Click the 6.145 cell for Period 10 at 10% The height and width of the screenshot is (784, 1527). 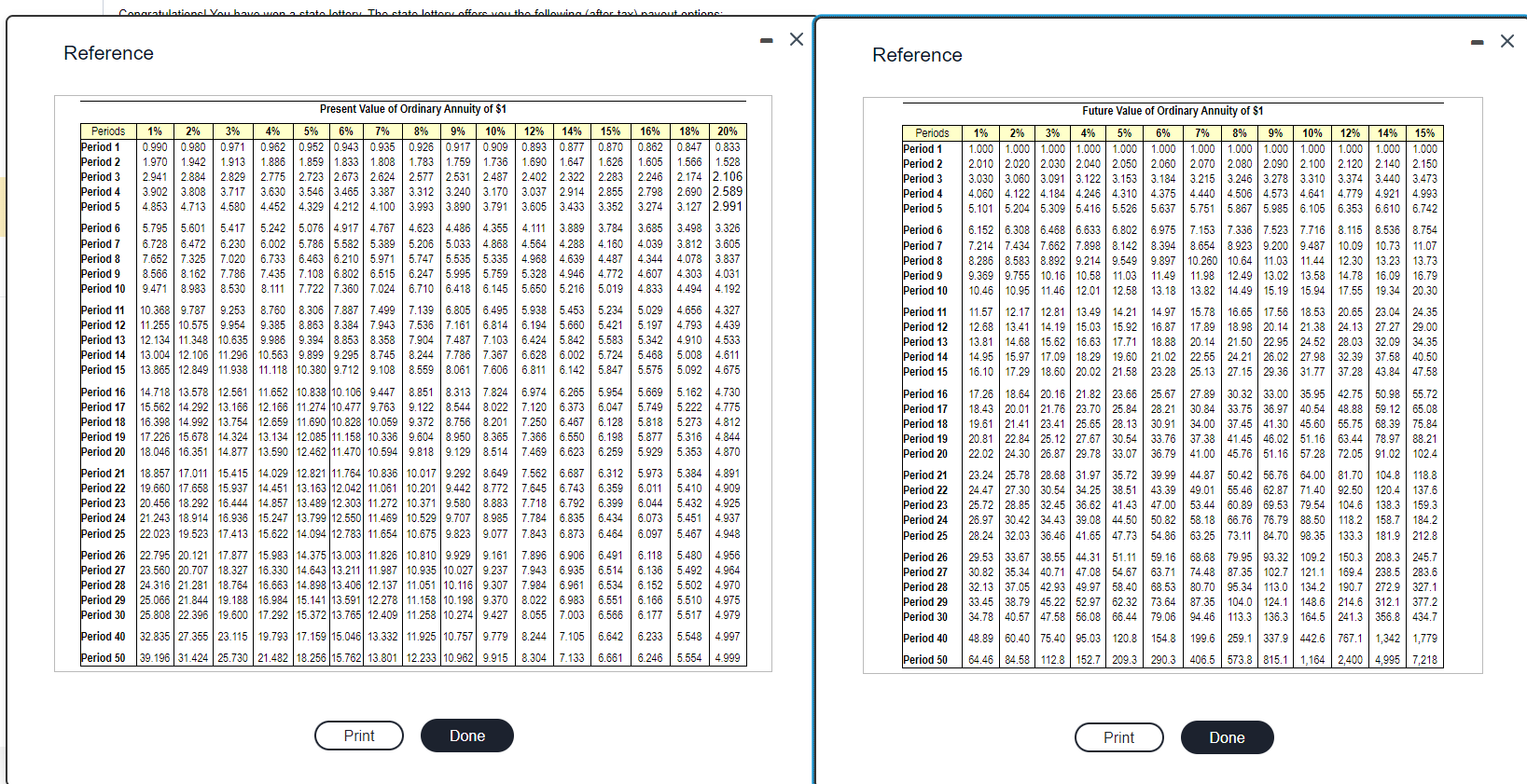495,289
